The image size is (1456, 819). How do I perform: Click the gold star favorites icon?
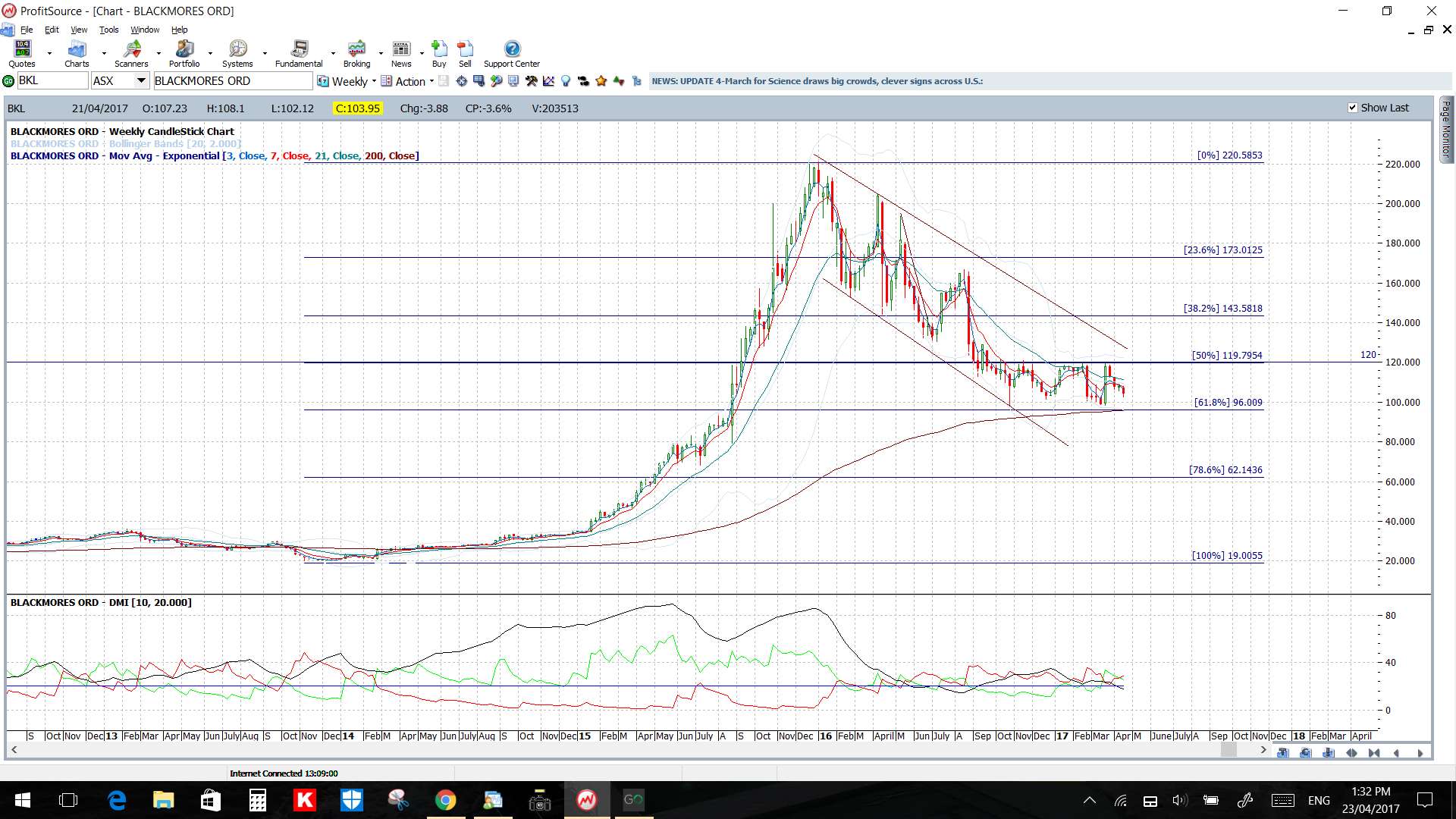tap(601, 81)
